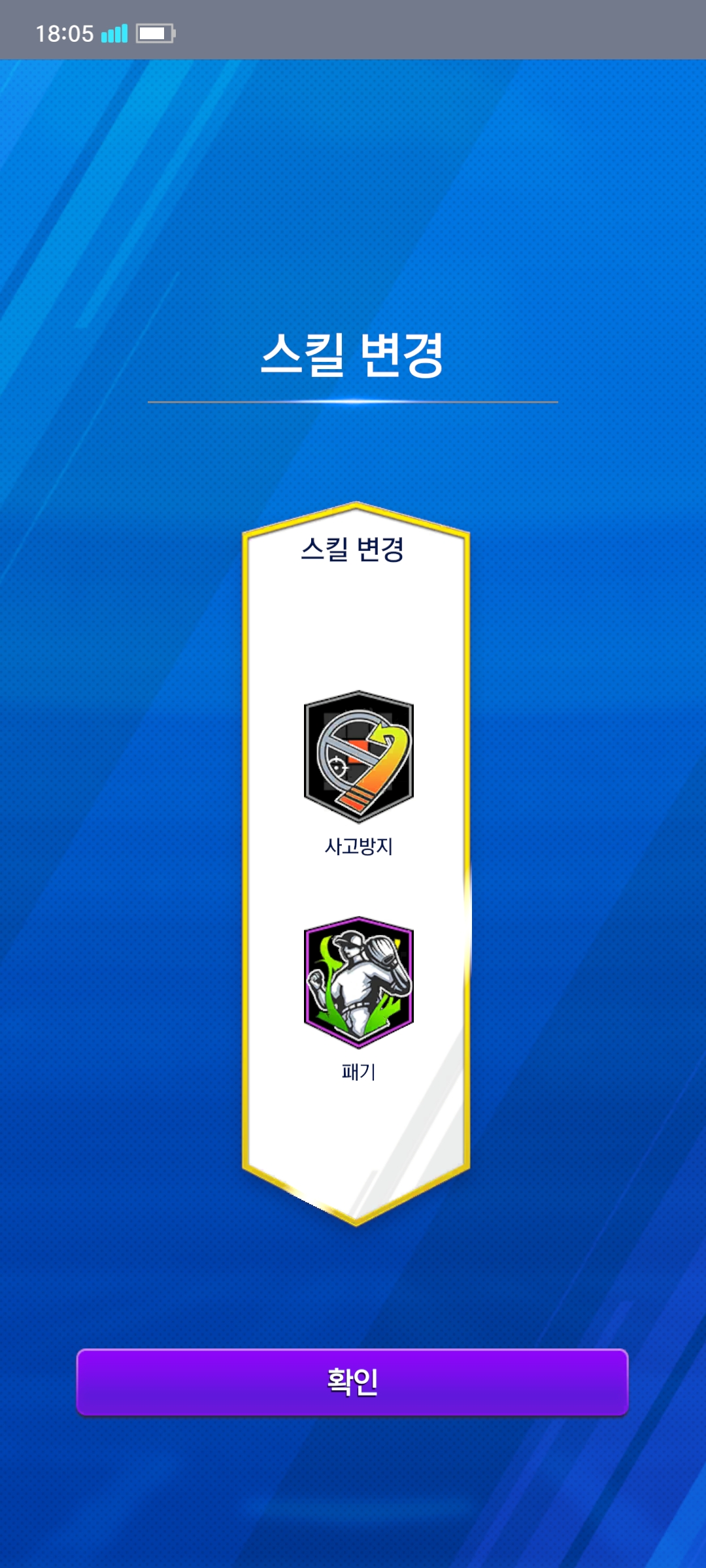Image resolution: width=706 pixels, height=1568 pixels.
Task: Click the signal strength icon in status bar
Action: (114, 33)
